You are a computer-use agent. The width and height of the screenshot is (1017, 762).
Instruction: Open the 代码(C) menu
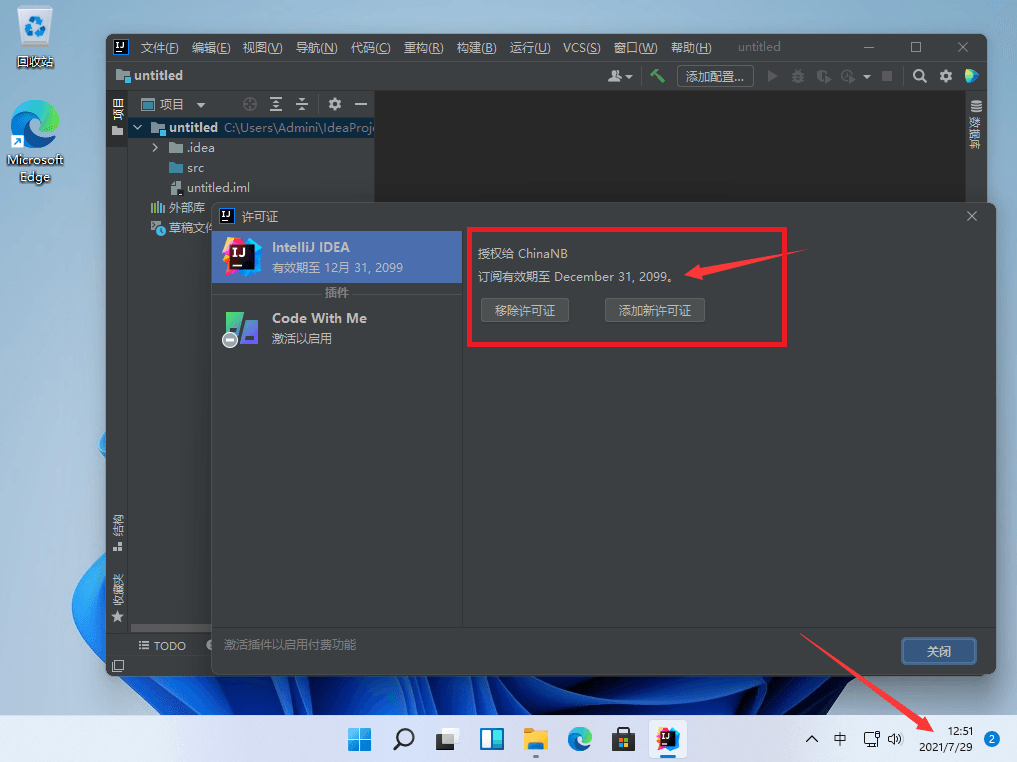coord(370,47)
